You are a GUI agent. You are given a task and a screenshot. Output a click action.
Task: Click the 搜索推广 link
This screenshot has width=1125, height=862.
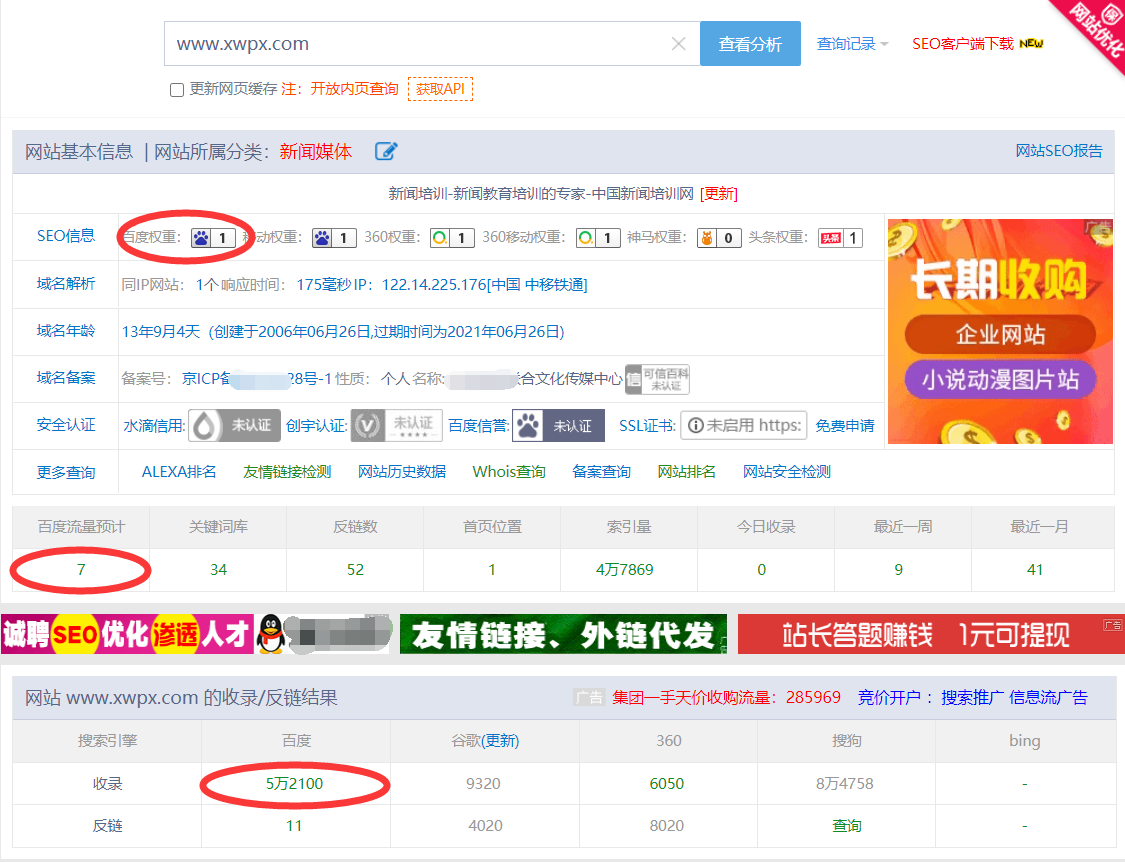pyautogui.click(x=972, y=698)
